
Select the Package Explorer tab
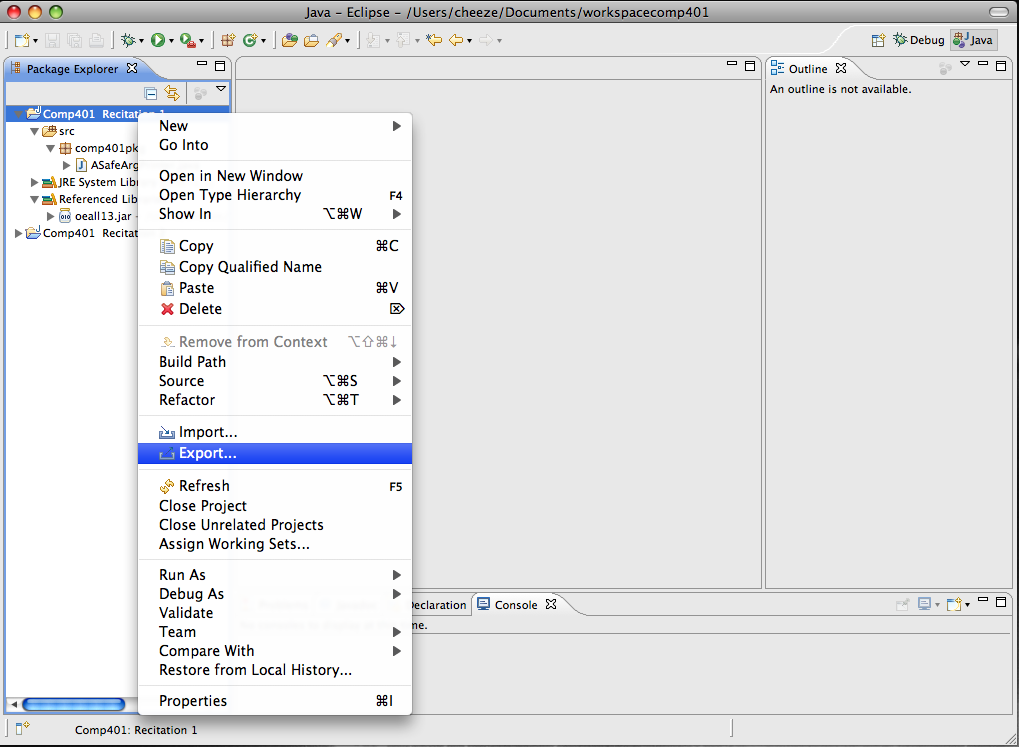coord(72,68)
